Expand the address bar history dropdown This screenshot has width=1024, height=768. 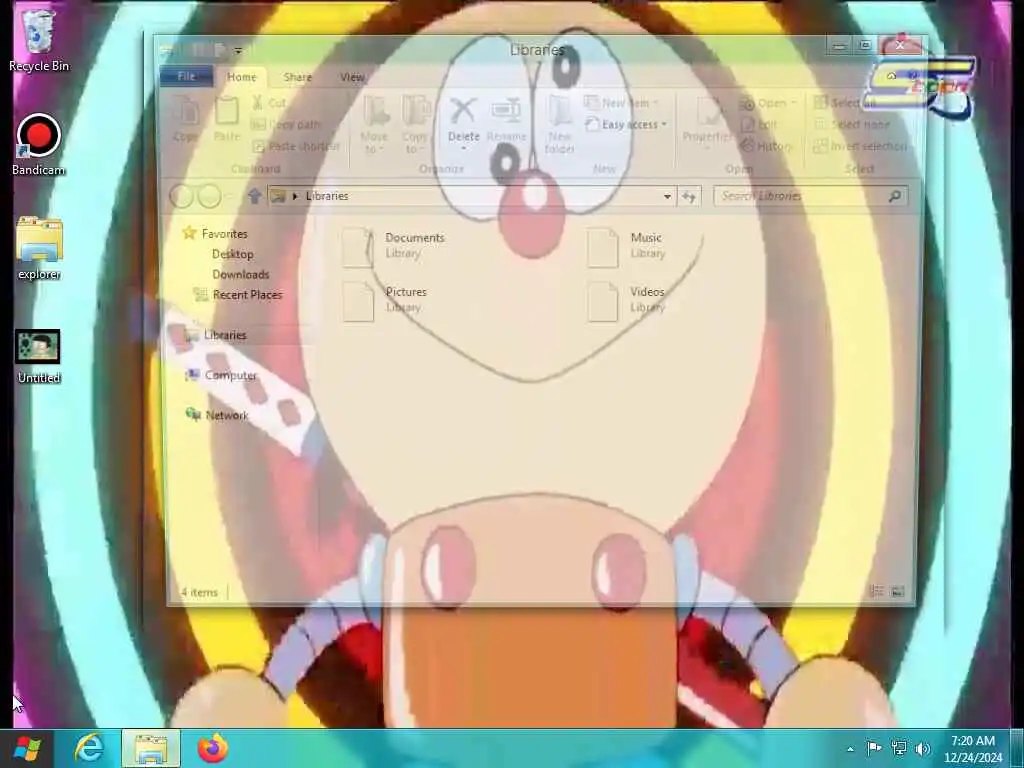667,196
